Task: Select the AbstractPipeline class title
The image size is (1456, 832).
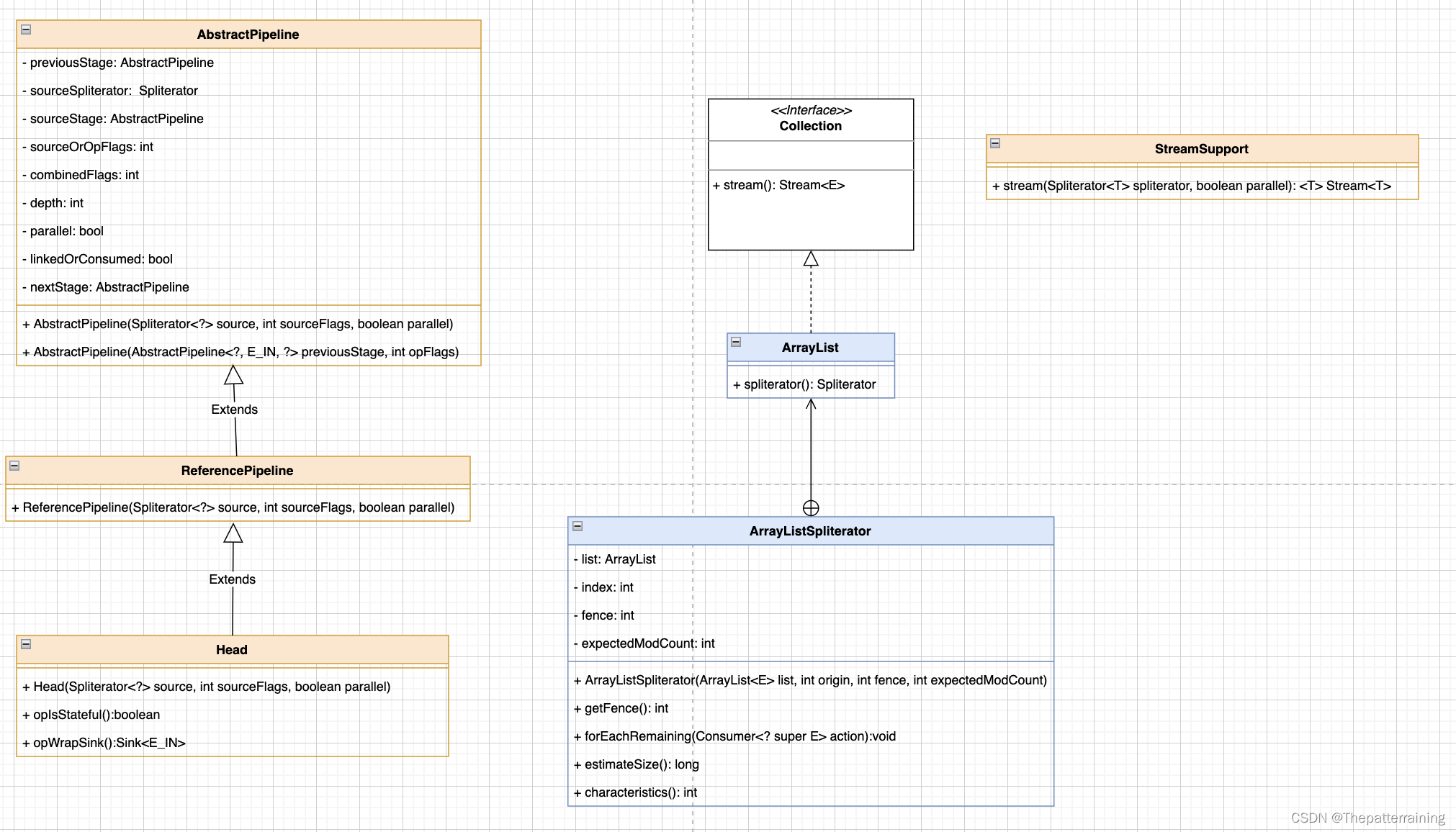Action: coord(248,35)
